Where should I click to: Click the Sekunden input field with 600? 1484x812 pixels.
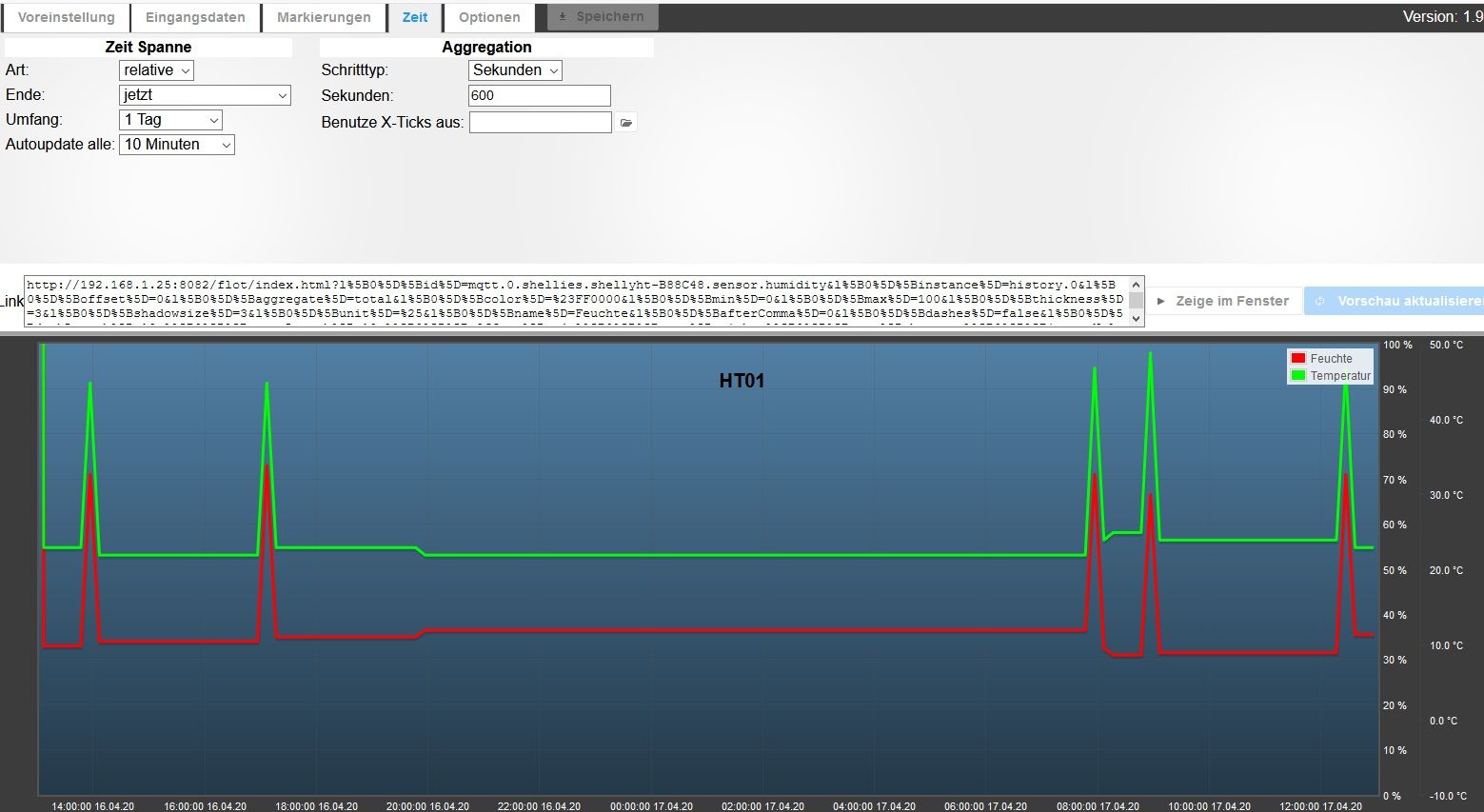click(540, 95)
